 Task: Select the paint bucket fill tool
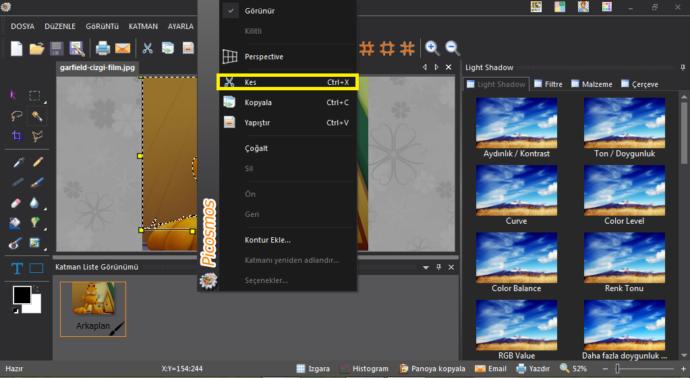point(15,224)
